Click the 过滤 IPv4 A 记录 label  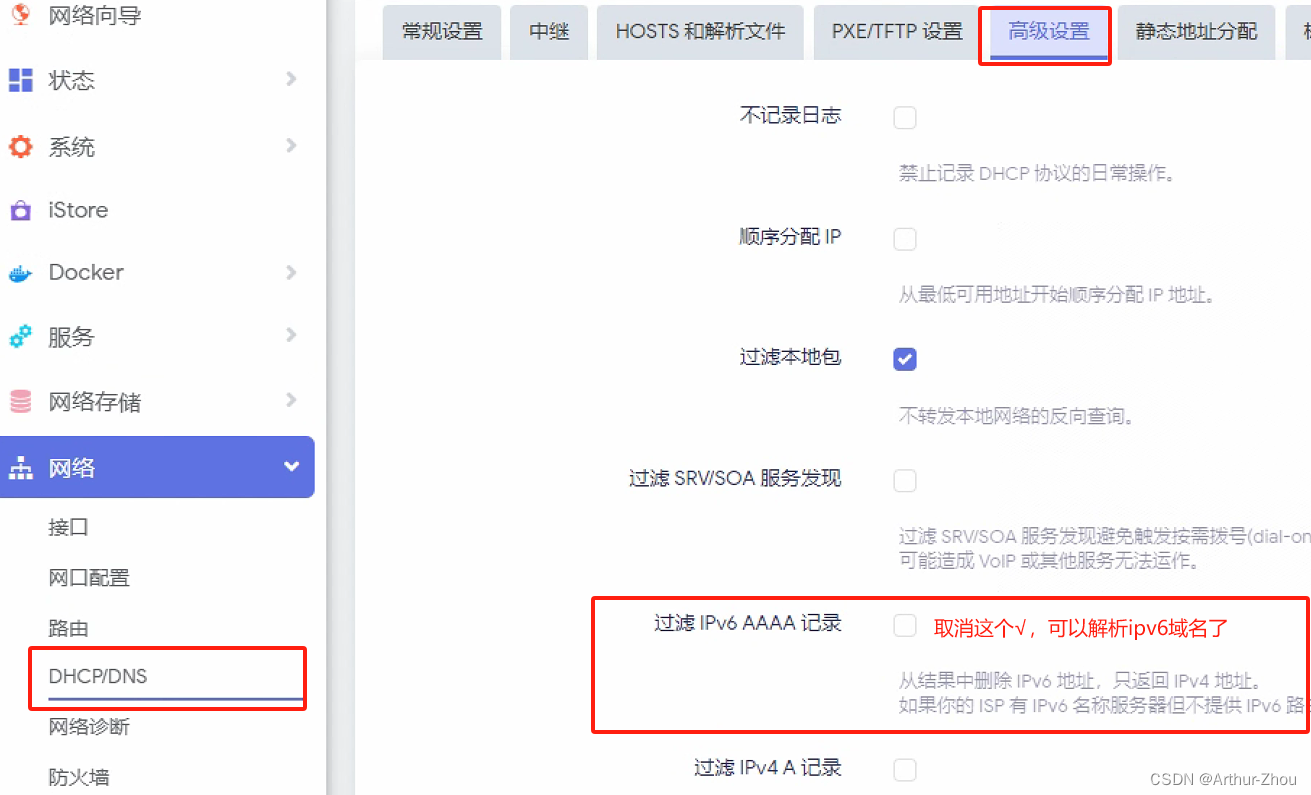click(x=768, y=768)
